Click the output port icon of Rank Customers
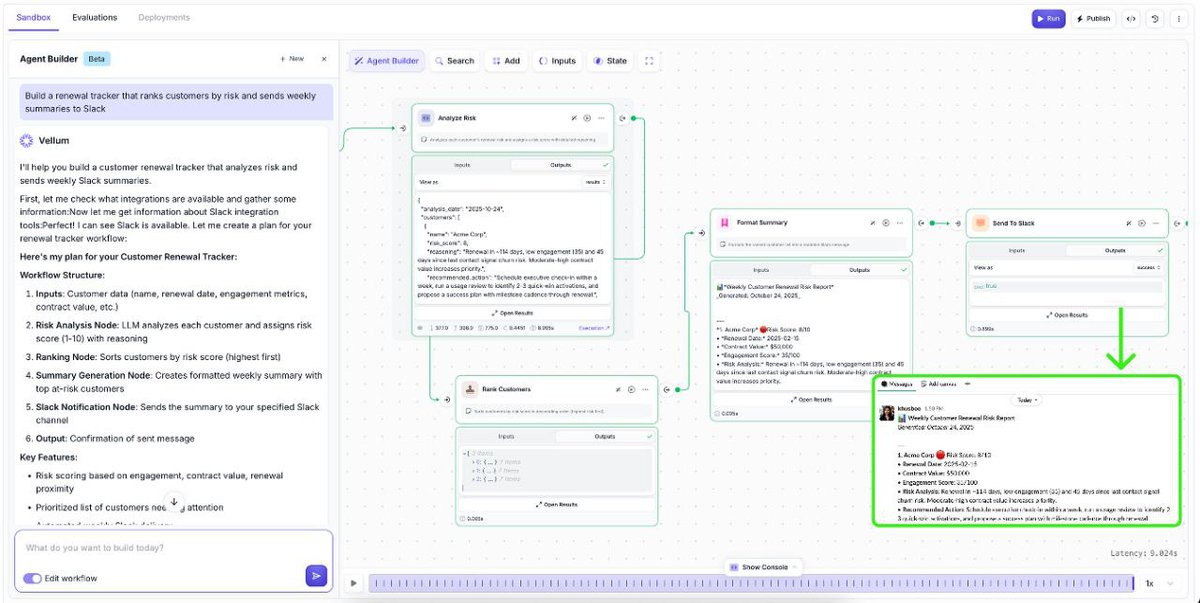 click(x=666, y=389)
